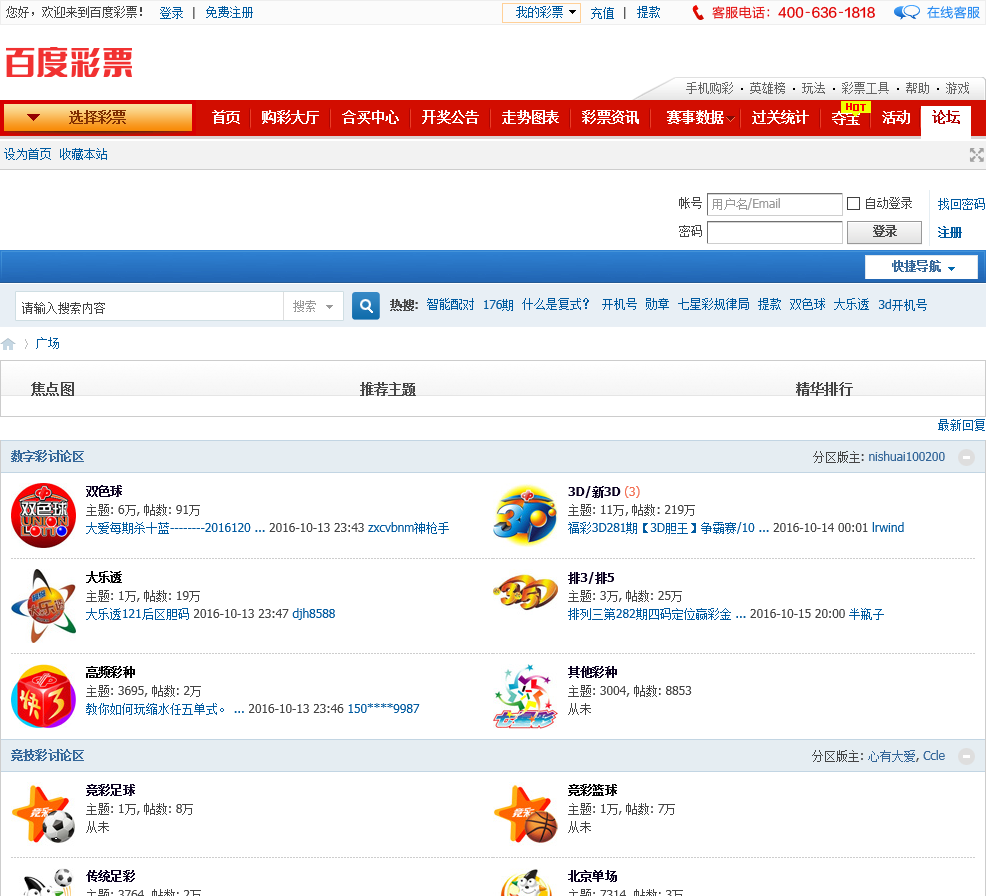Click the 高频彩种 快3 icon
Image resolution: width=986 pixels, height=896 pixels.
pos(43,696)
